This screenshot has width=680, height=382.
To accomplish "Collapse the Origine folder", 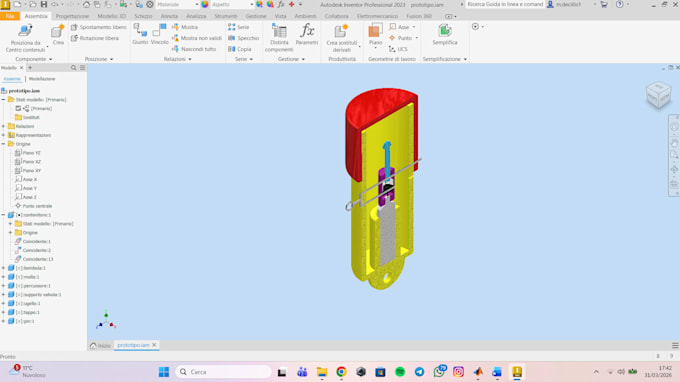I will coord(3,144).
